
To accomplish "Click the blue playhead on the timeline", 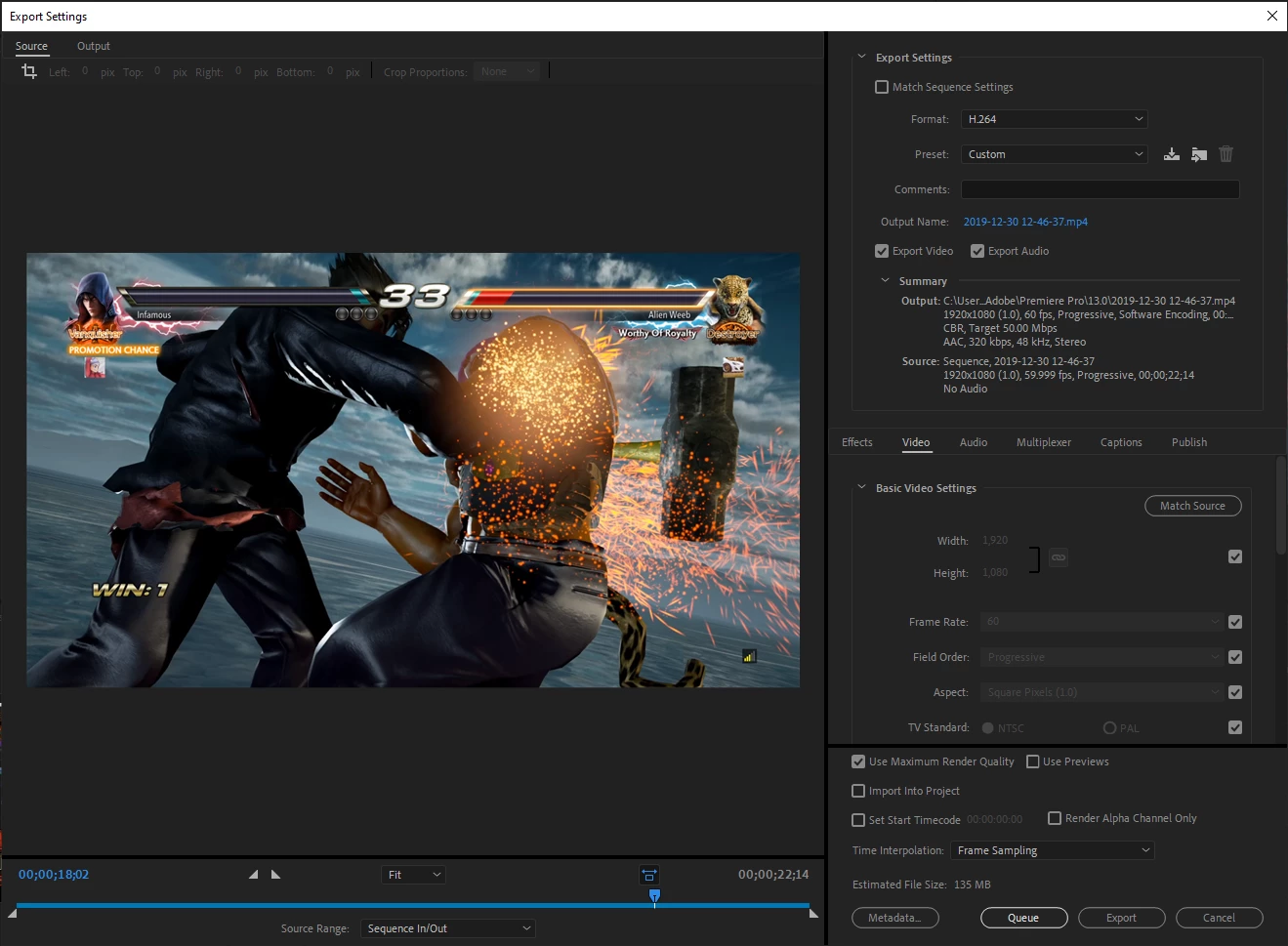I will [x=654, y=895].
